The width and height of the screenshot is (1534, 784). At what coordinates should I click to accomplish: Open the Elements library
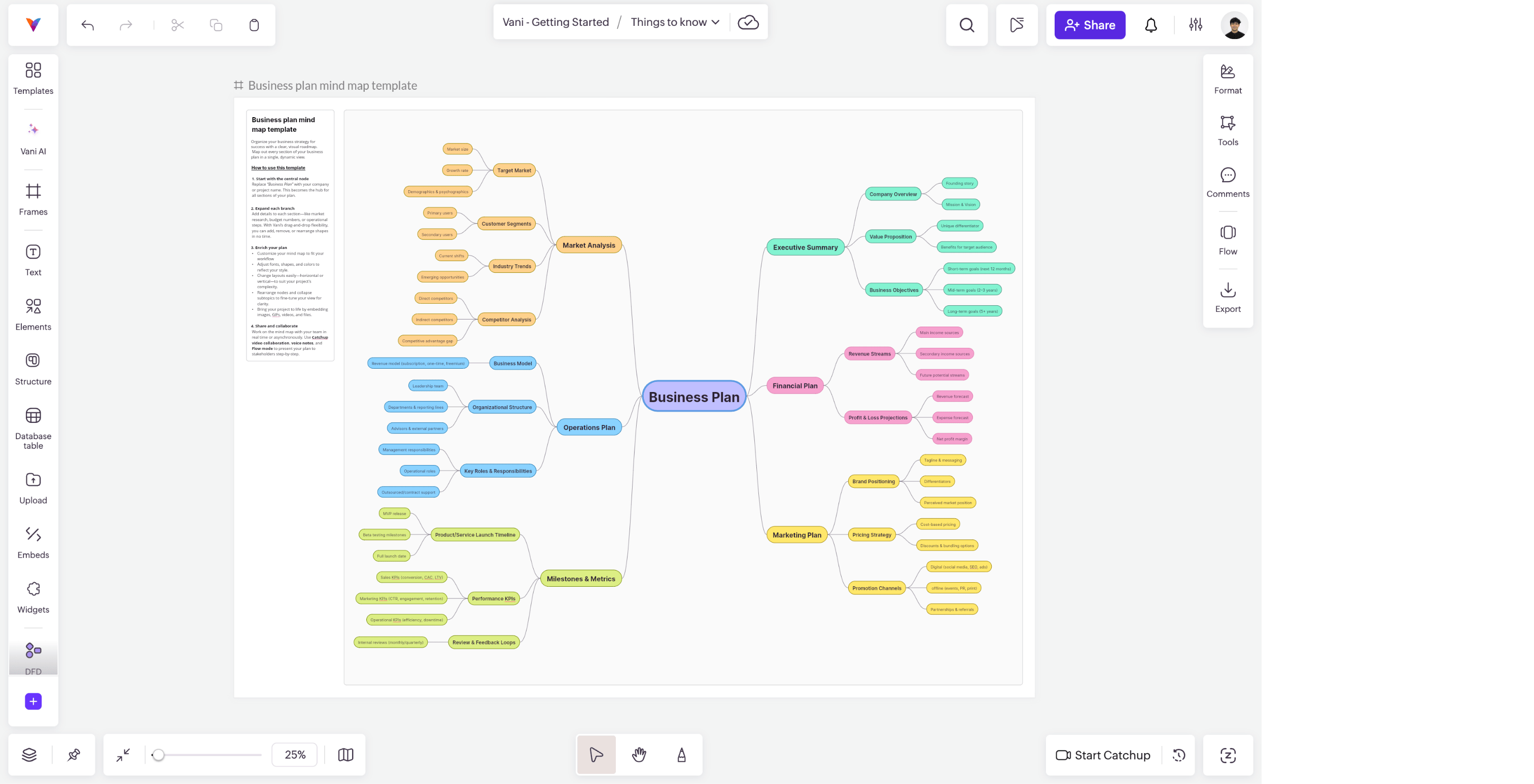[x=33, y=314]
